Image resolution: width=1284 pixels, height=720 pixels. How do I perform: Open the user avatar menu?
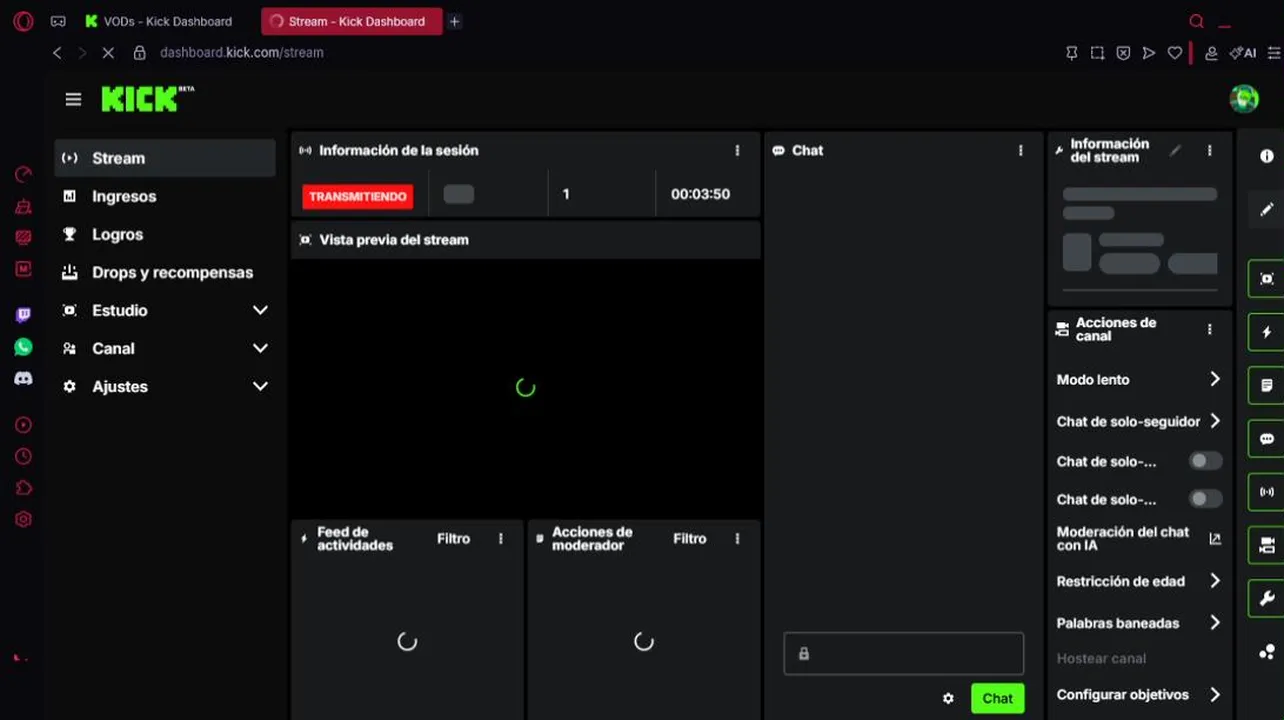(1244, 98)
